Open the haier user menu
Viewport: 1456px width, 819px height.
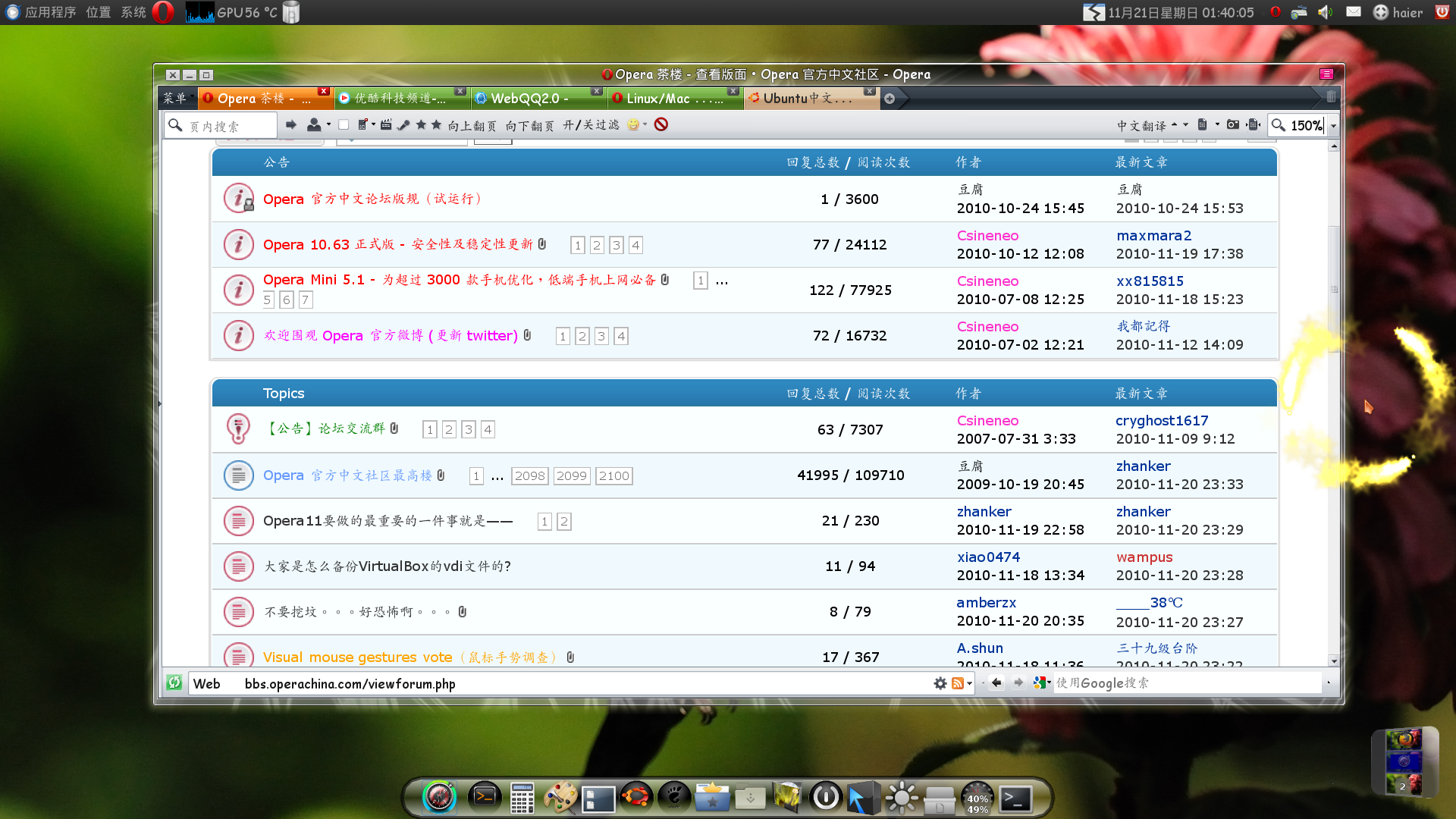1398,12
